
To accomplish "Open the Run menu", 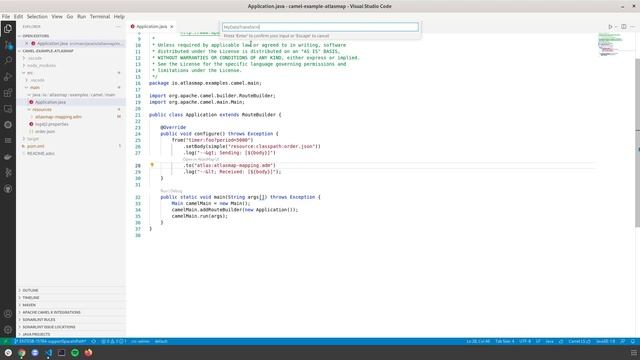I will [x=82, y=17].
